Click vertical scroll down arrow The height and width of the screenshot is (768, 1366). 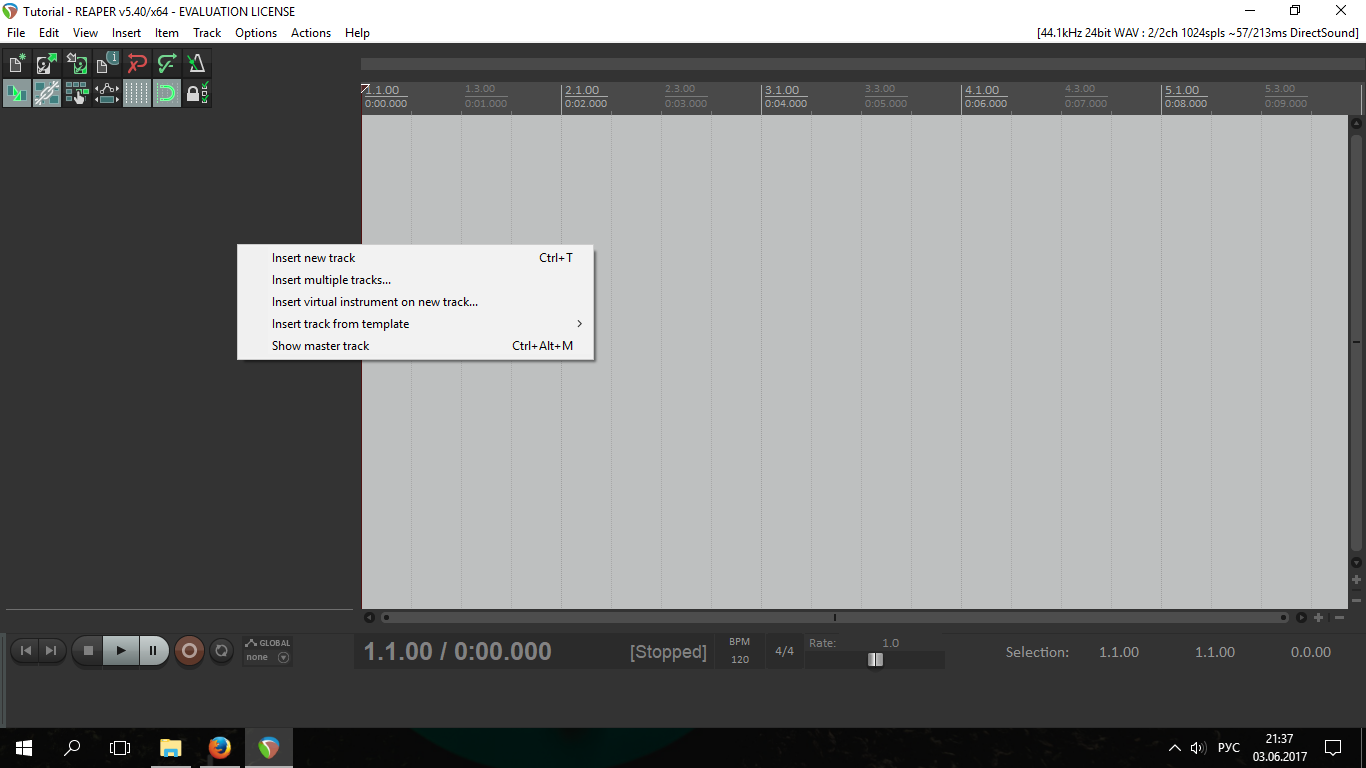(1357, 562)
